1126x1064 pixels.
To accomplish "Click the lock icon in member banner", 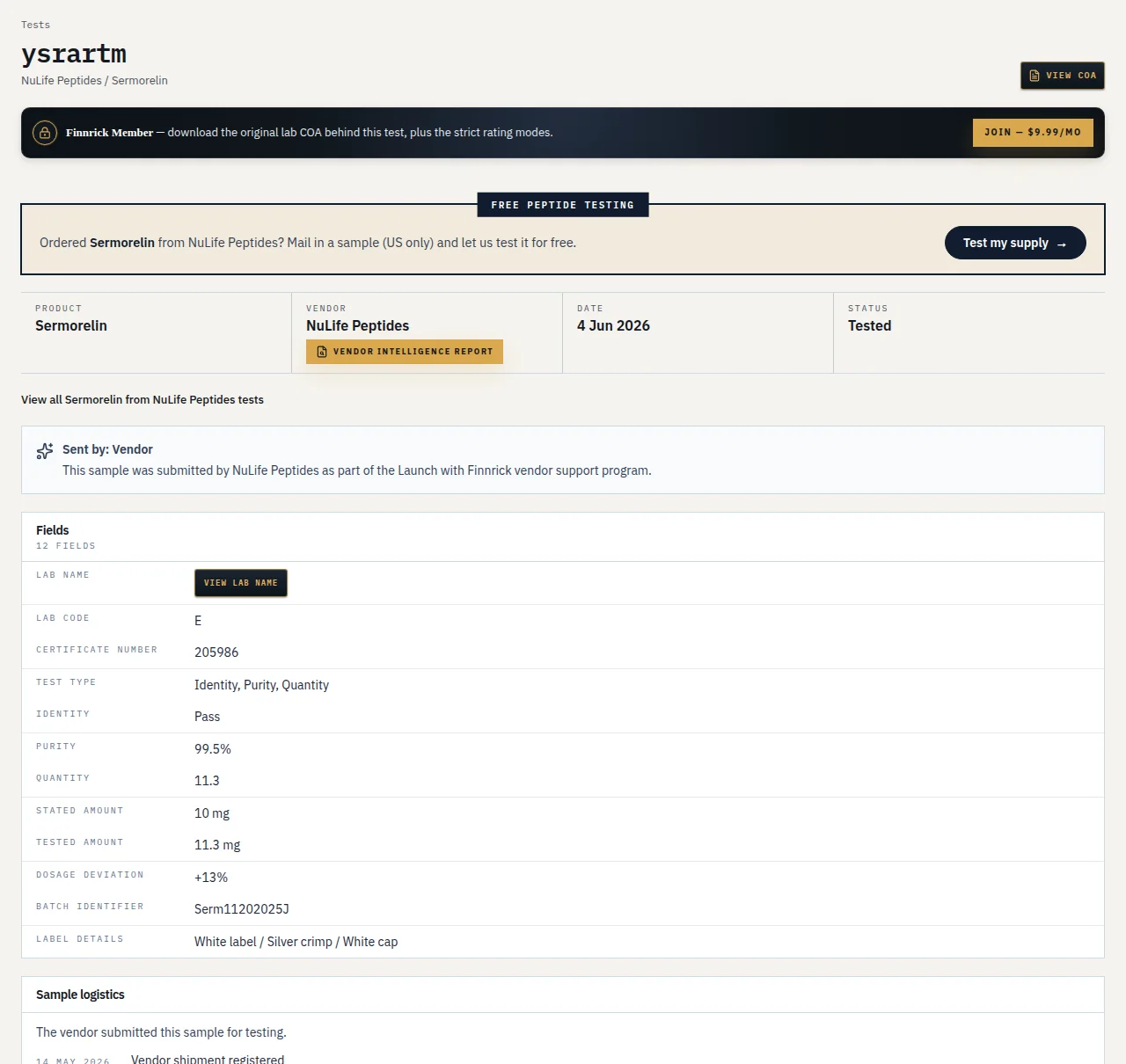I will (45, 133).
